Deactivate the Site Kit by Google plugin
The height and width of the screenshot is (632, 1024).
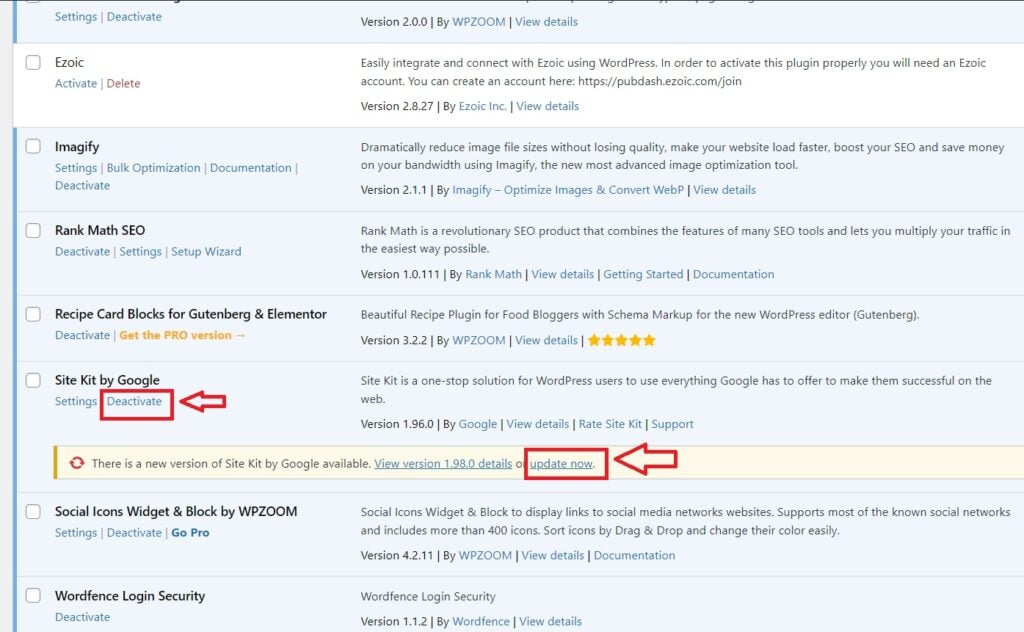point(134,401)
